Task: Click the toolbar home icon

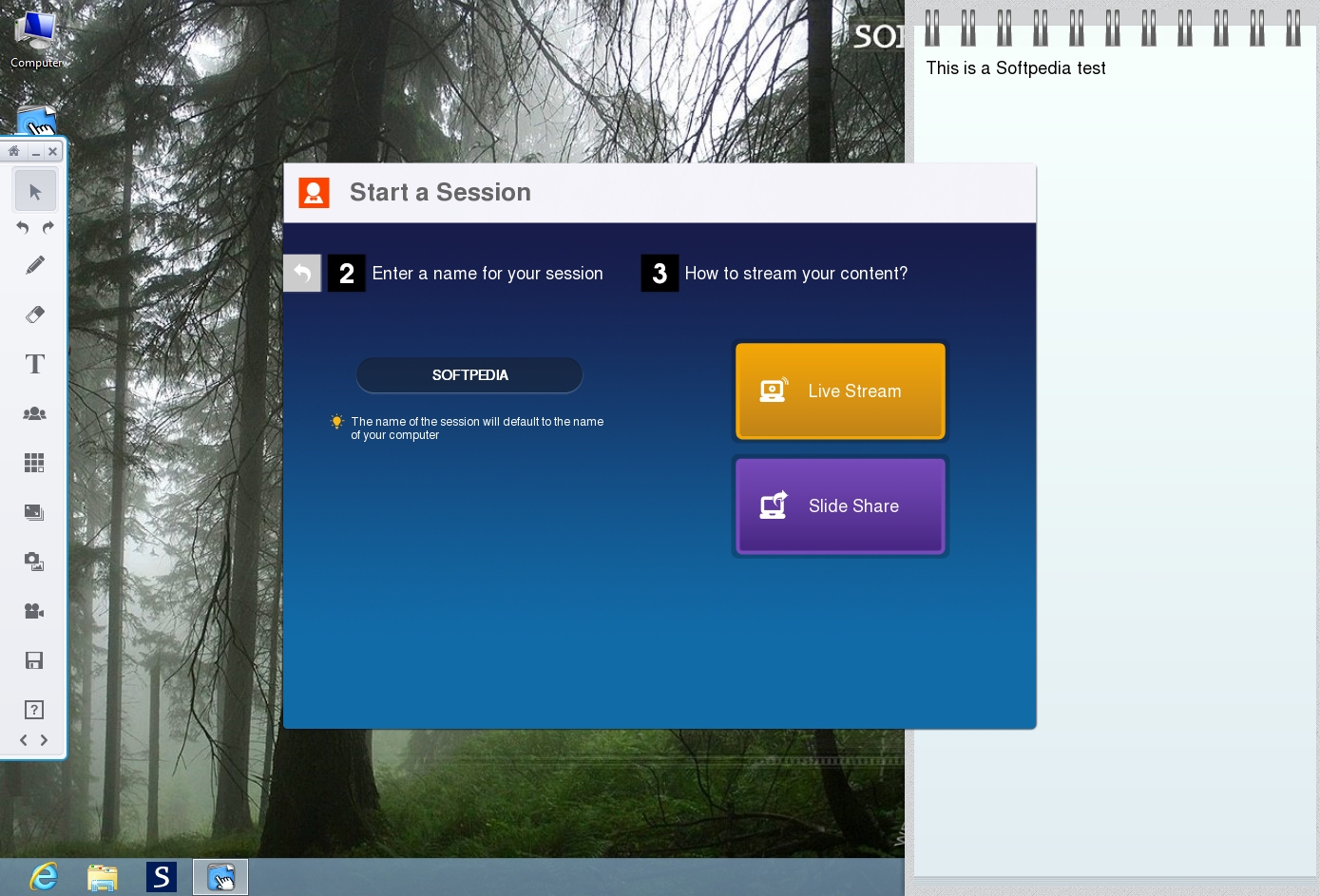Action: click(13, 151)
